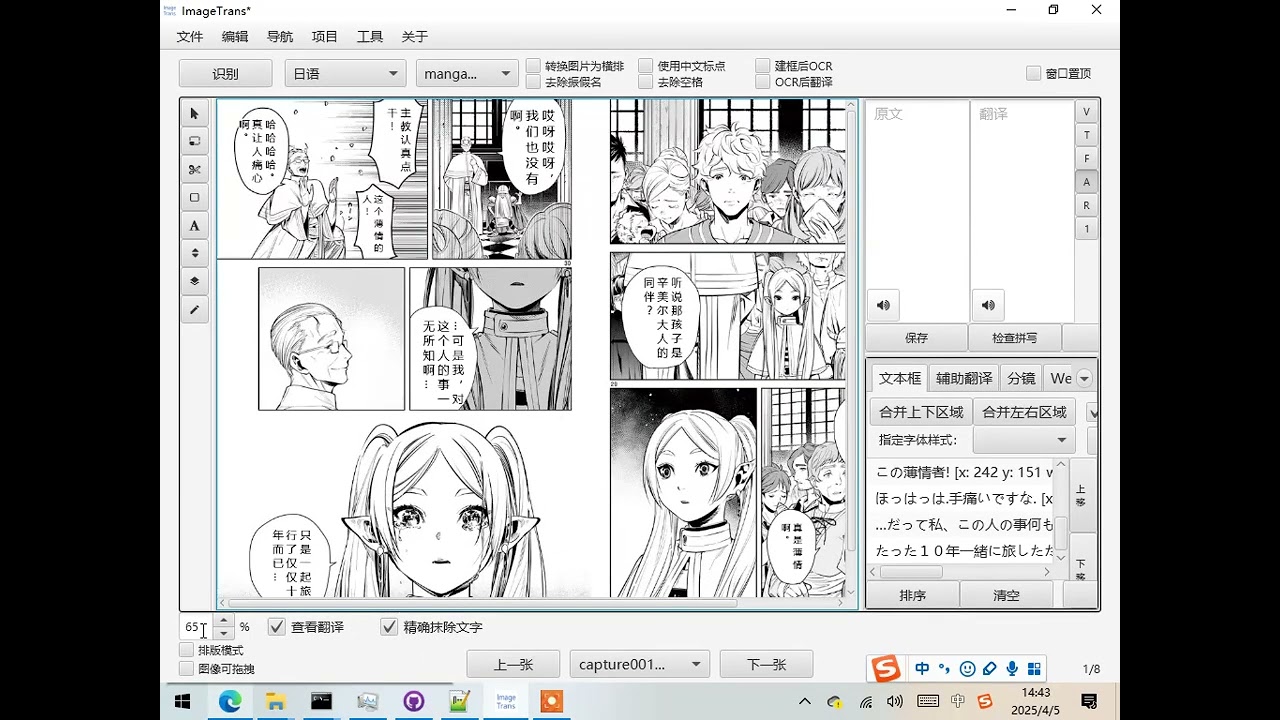The image size is (1280, 720).
Task: Enable 建框后OCR checkbox
Action: coord(764,66)
